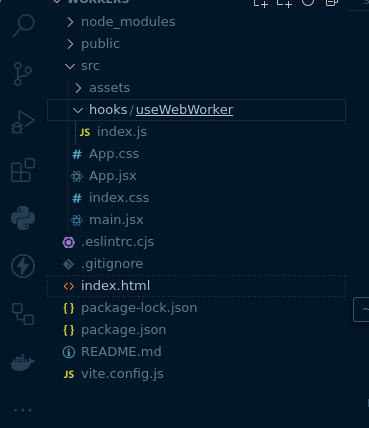
Task: Open the Python extension panel
Action: click(23, 218)
